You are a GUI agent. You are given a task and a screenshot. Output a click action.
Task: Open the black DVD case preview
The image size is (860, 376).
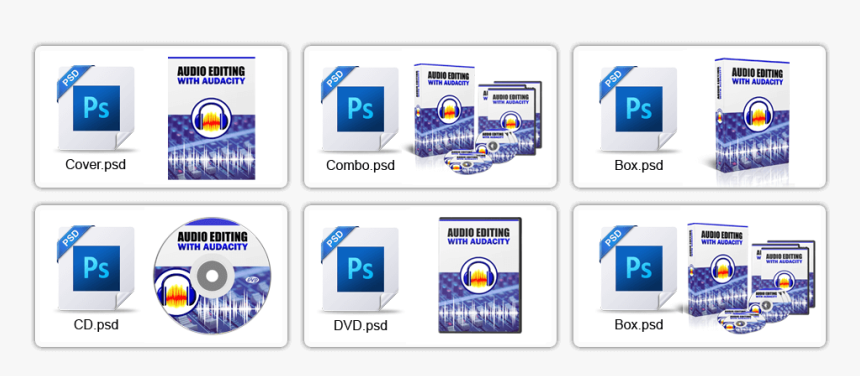click(480, 275)
